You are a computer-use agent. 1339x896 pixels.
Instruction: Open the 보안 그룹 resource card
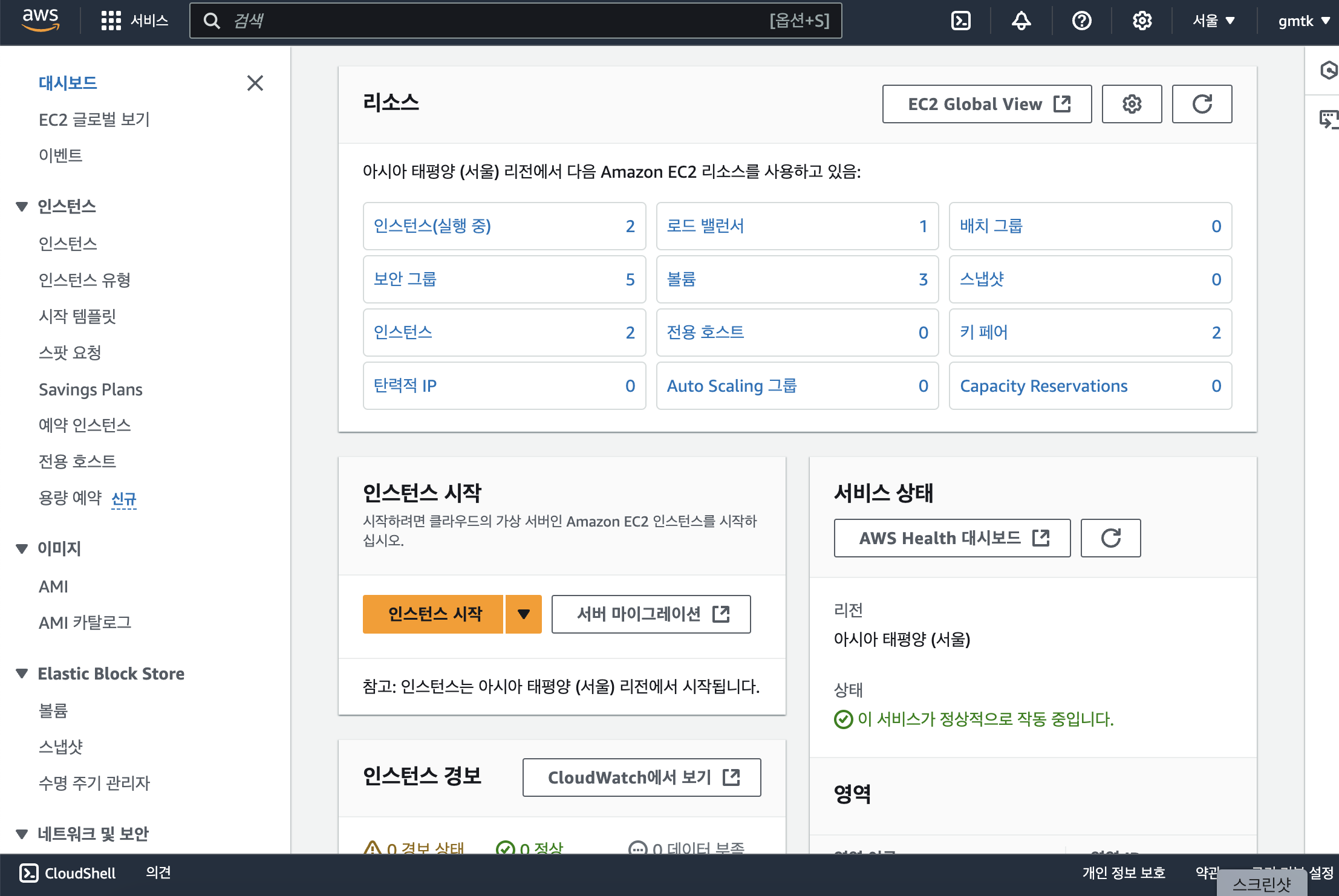click(x=504, y=279)
